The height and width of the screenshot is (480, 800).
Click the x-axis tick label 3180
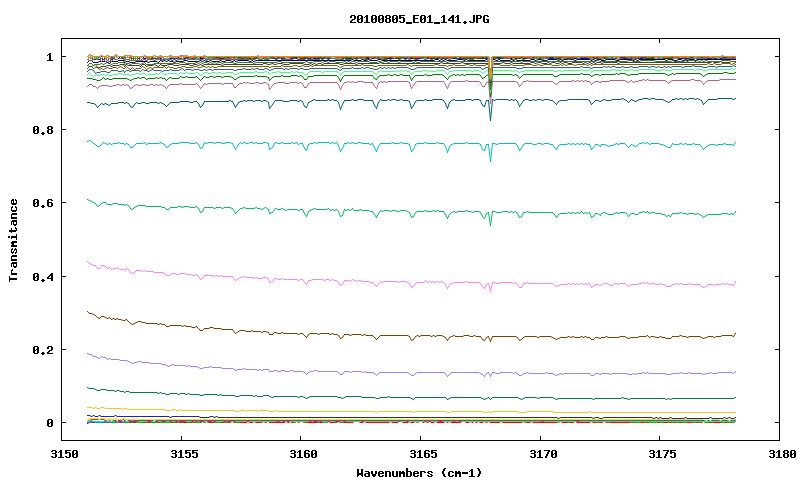pos(782,454)
